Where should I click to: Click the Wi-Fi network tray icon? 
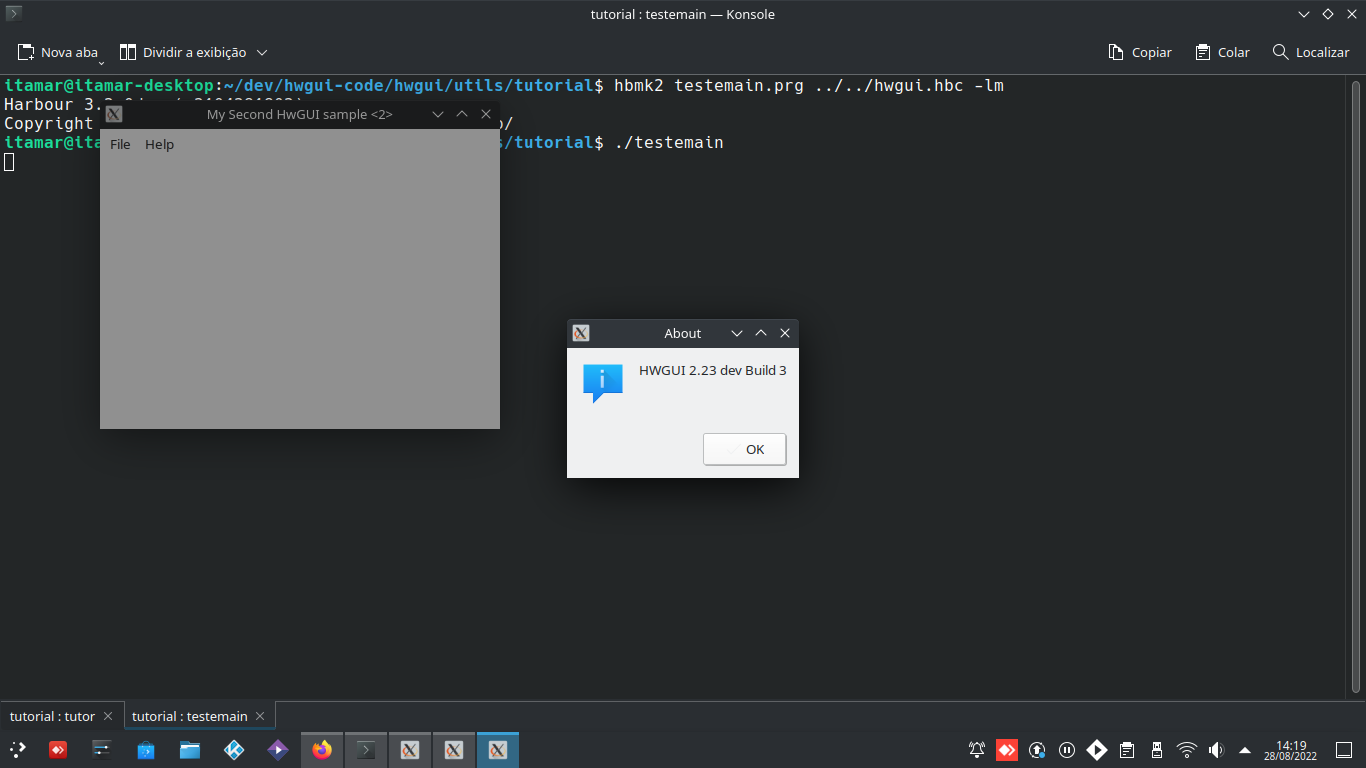(x=1186, y=749)
